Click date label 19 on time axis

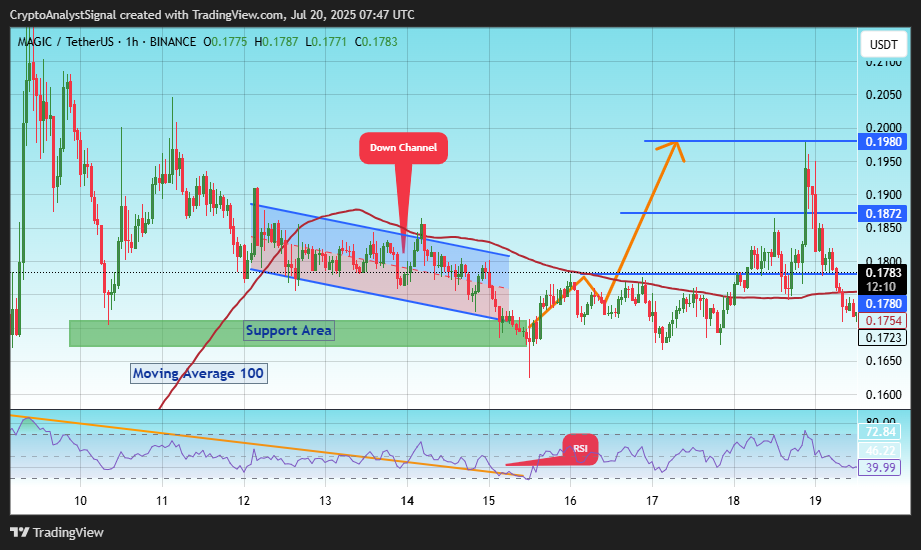[x=815, y=501]
